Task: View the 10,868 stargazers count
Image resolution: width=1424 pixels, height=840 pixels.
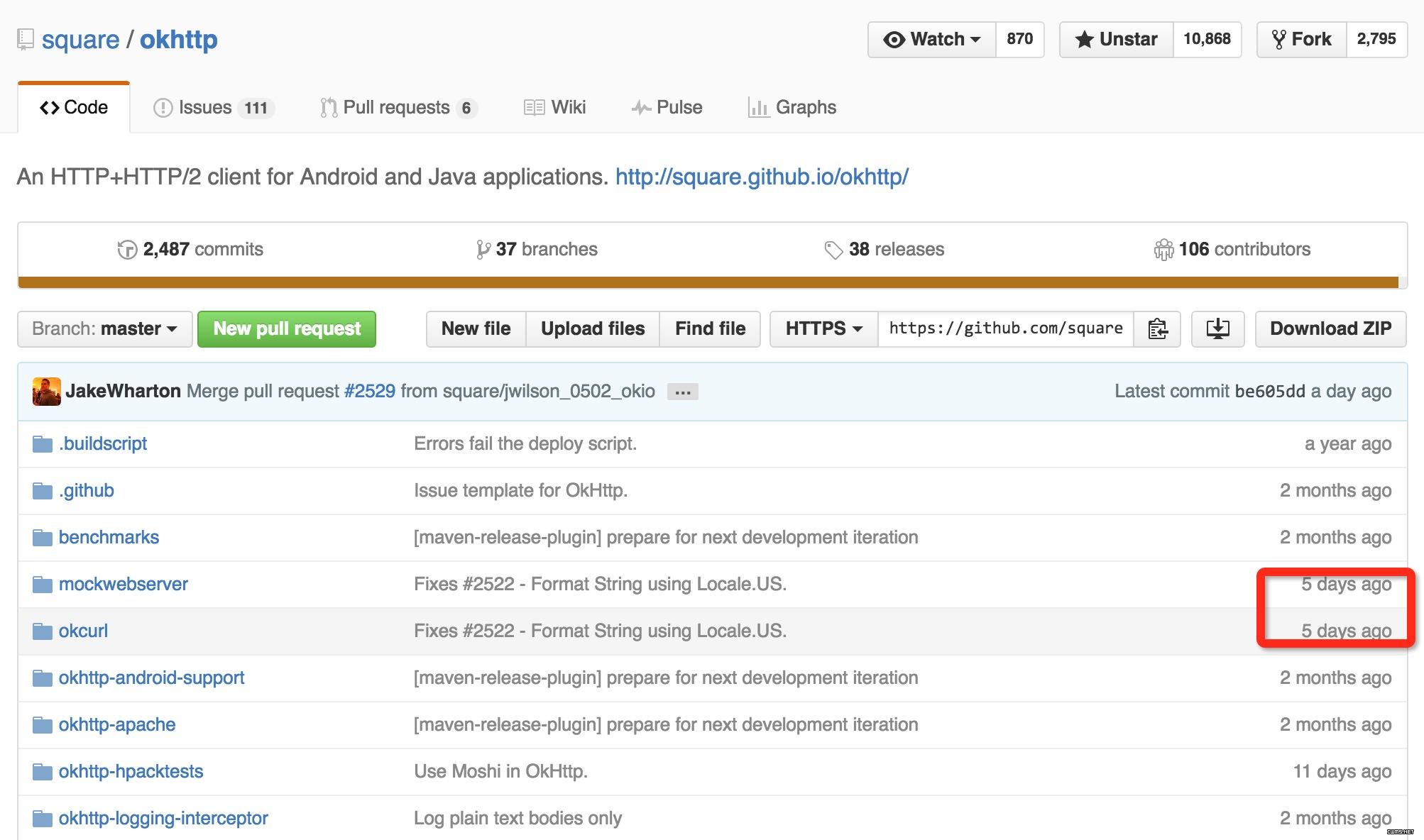Action: pos(1207,39)
